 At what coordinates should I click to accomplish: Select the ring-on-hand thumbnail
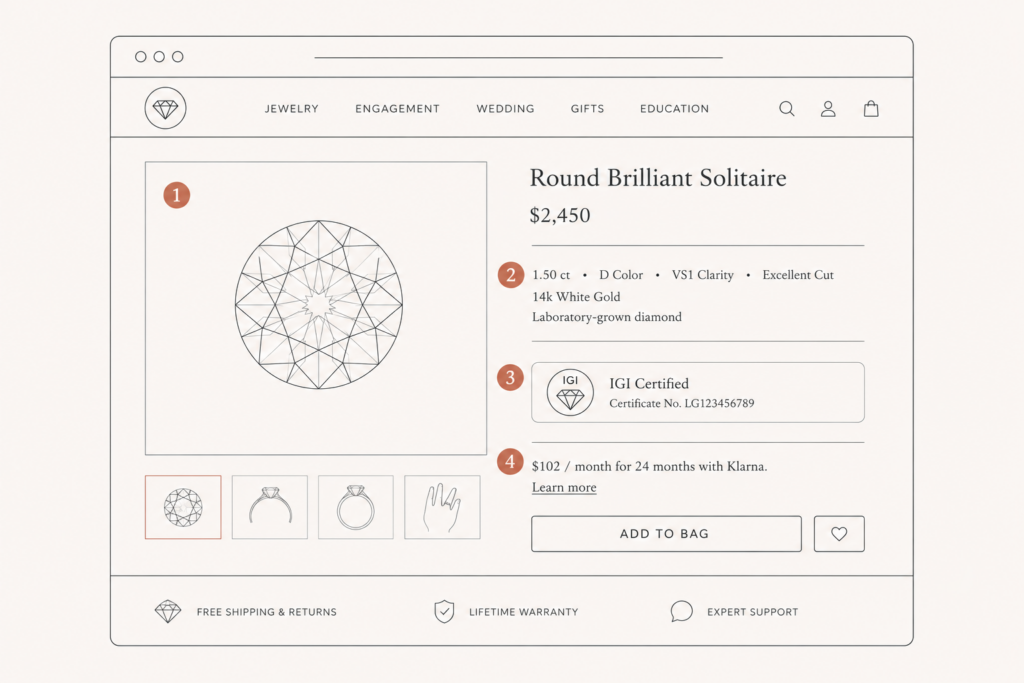pos(442,507)
